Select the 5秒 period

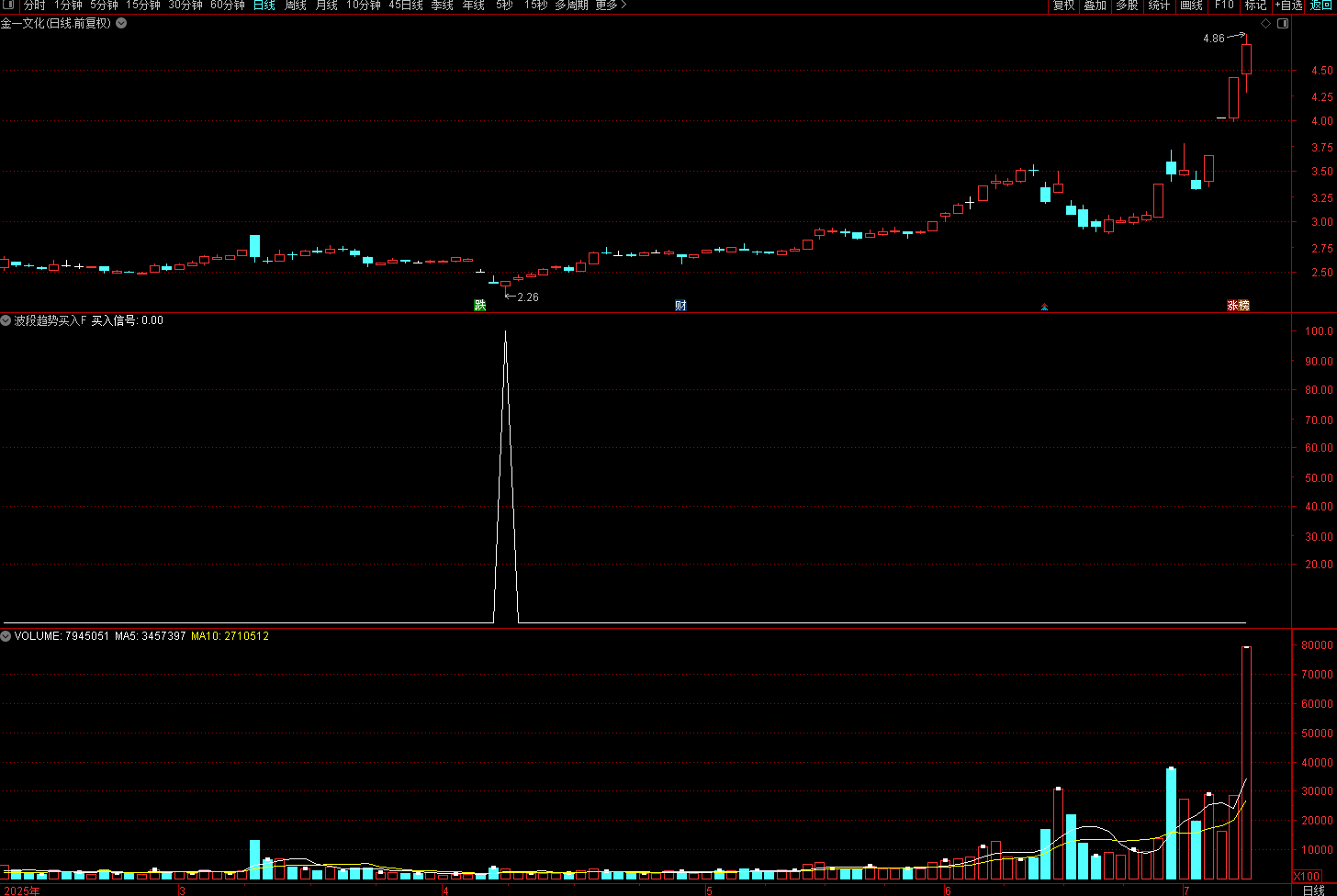(504, 6)
